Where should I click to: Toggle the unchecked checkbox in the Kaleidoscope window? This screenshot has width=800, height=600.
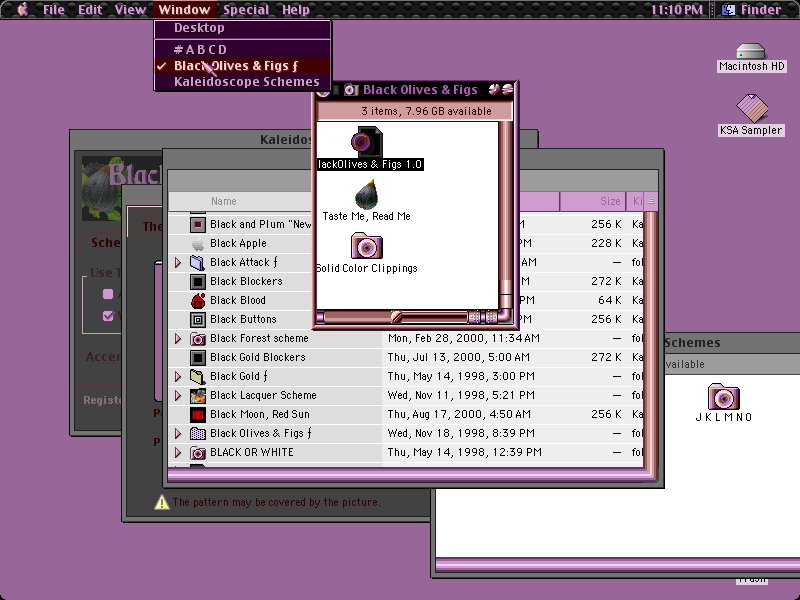(x=108, y=293)
